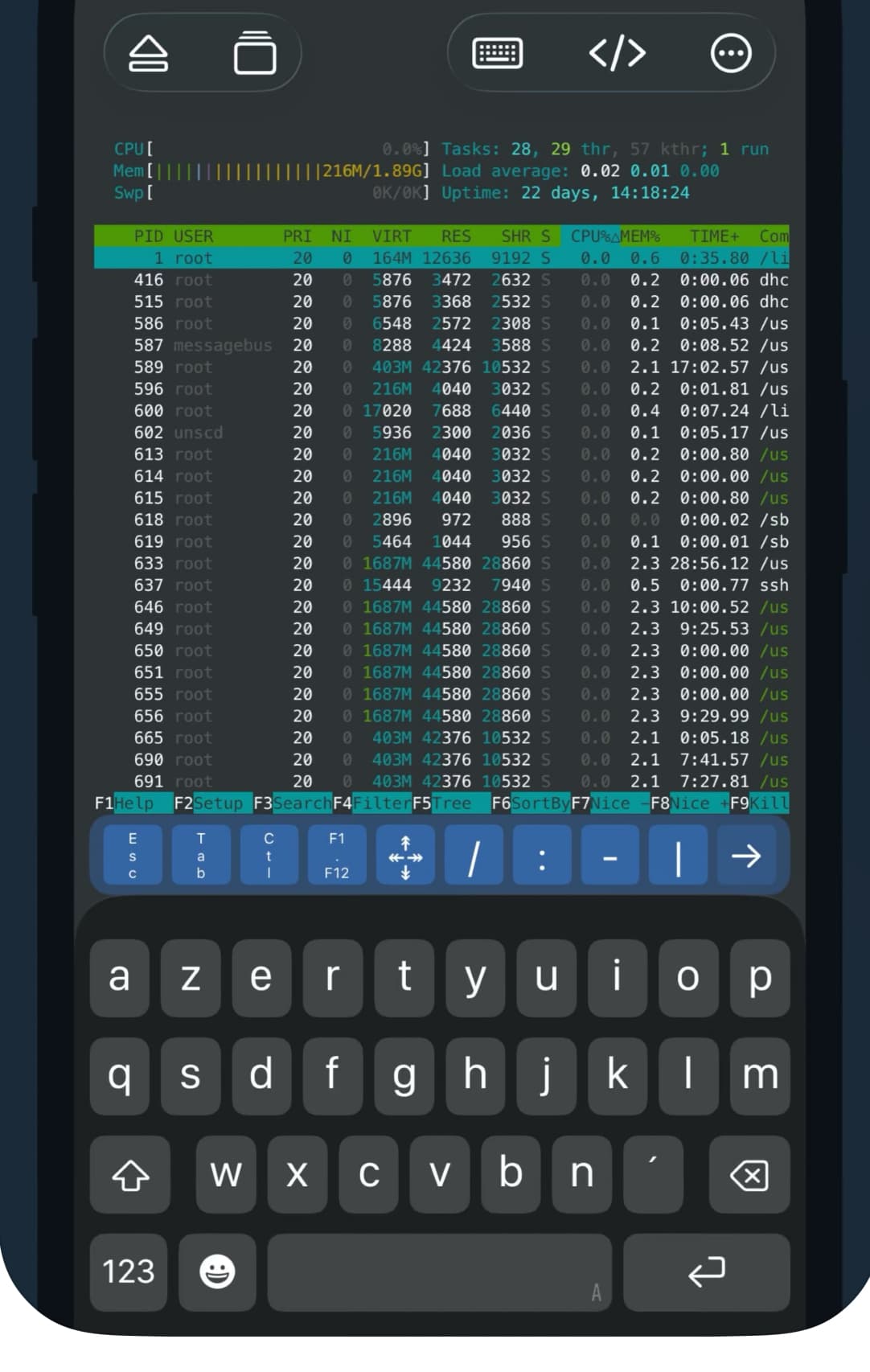Click the Mem usage bar meter
This screenshot has width=870, height=1372.
271,171
